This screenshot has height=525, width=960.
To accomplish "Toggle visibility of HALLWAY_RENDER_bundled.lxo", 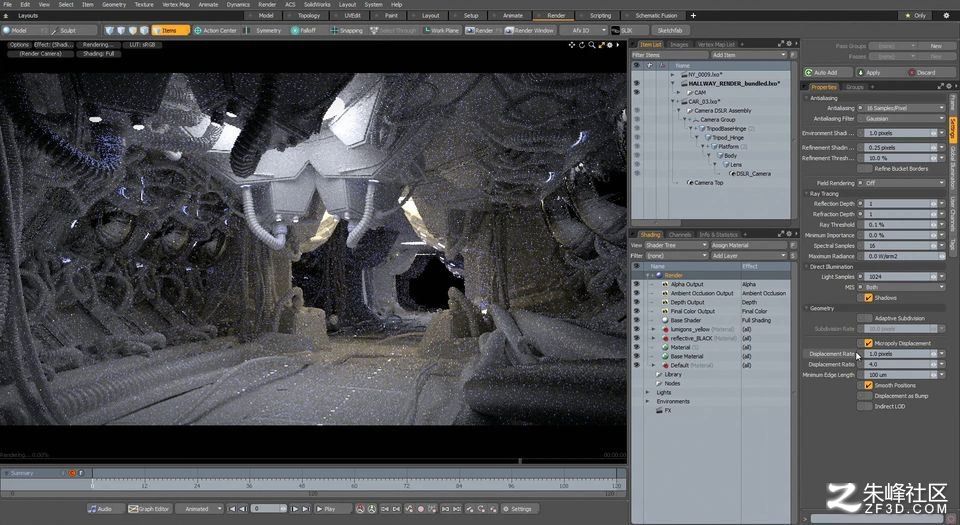I will [637, 83].
